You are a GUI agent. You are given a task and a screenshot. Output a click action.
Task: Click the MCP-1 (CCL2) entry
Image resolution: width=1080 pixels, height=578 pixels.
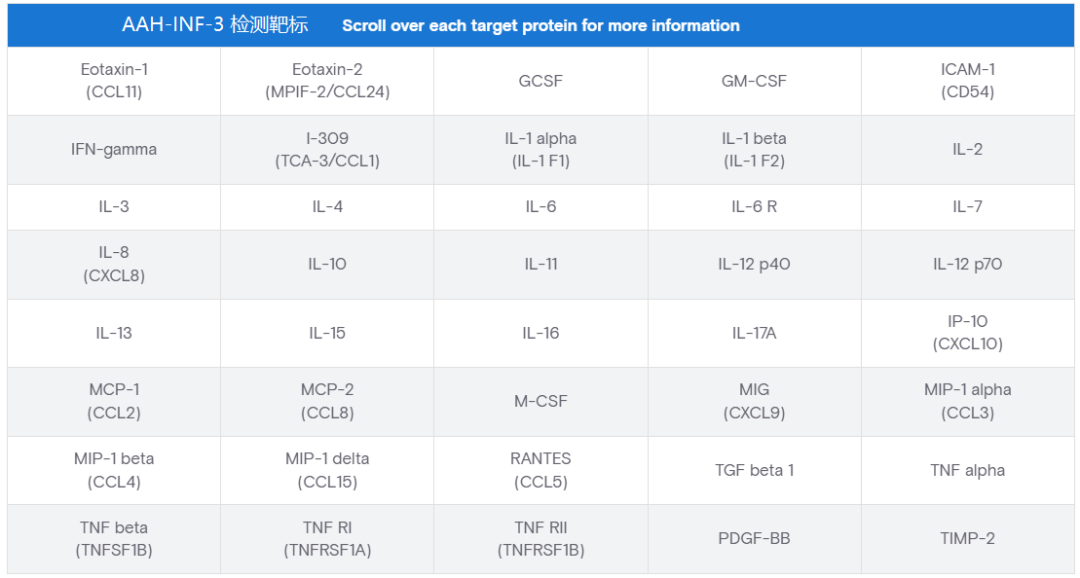pyautogui.click(x=114, y=401)
